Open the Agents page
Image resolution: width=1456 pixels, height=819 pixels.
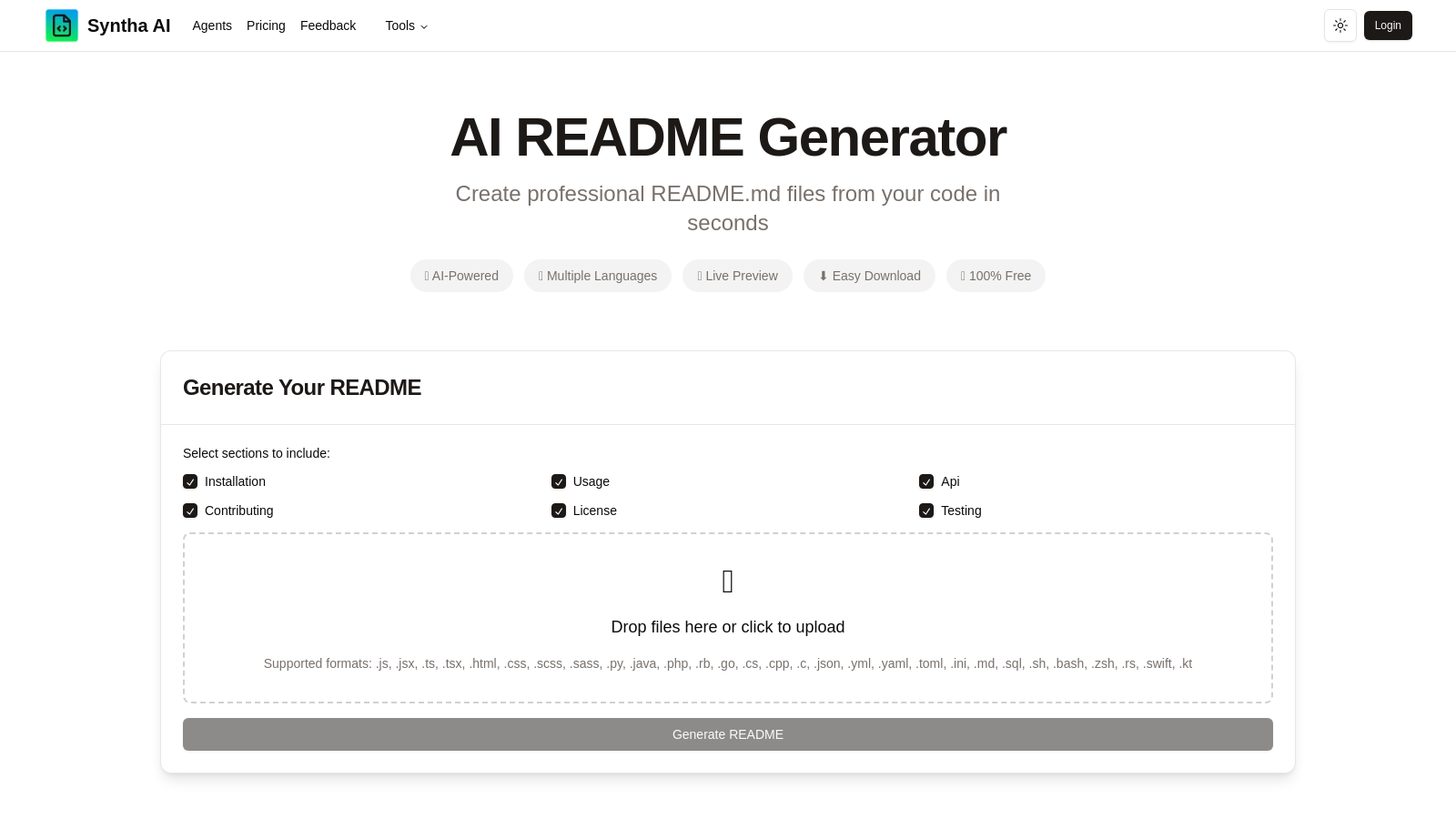[212, 25]
